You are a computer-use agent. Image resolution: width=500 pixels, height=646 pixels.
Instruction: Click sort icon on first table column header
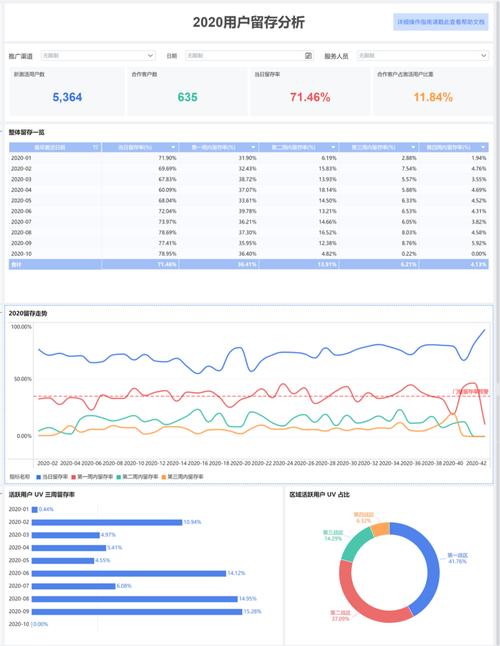pyautogui.click(x=95, y=147)
